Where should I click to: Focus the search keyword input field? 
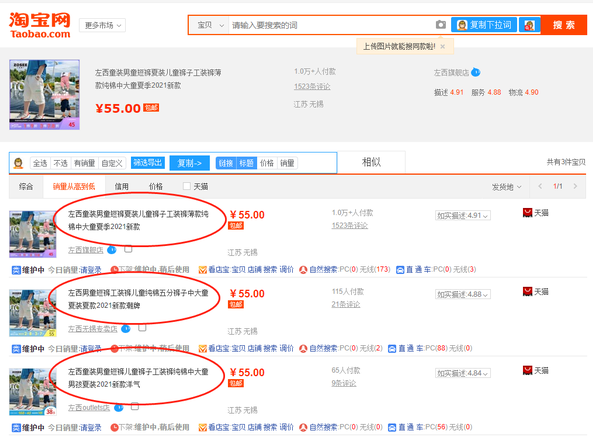coord(331,25)
